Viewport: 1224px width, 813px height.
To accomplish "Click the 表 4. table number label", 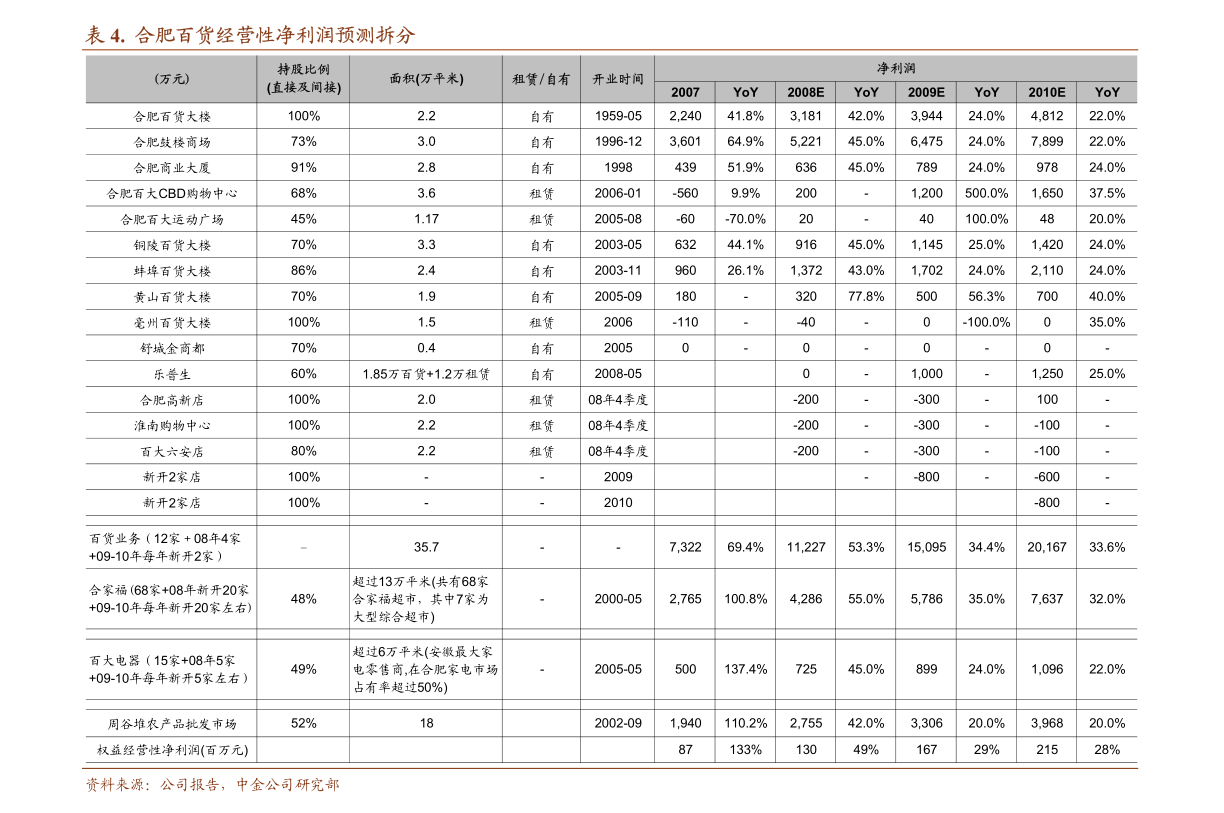I will [105, 36].
